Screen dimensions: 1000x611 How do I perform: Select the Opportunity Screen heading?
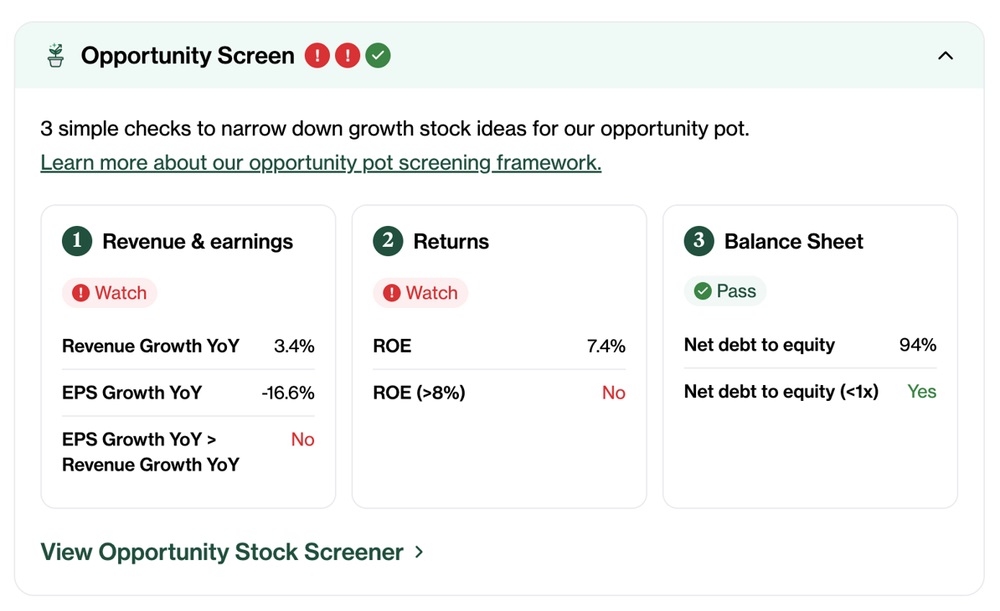[x=188, y=55]
